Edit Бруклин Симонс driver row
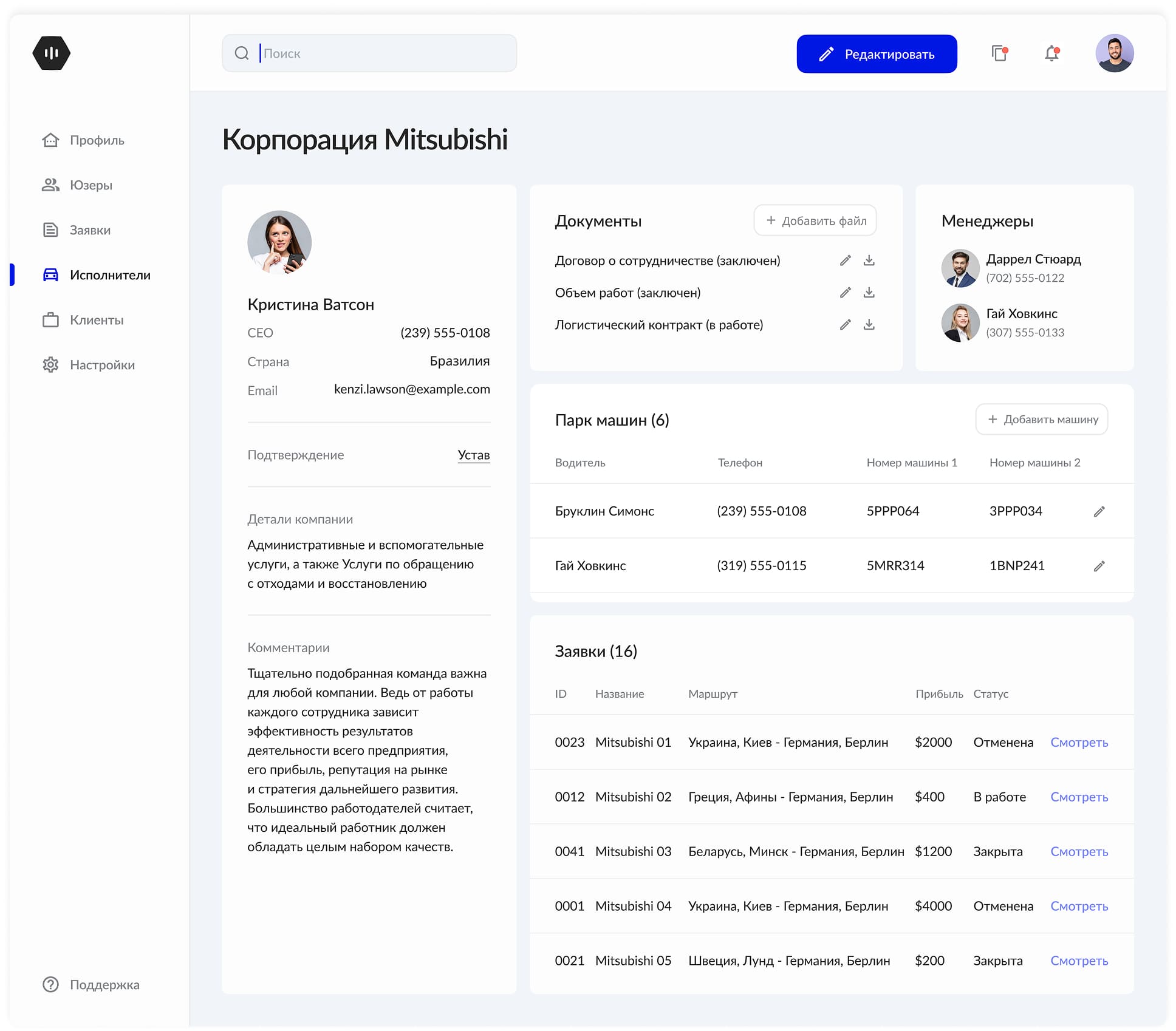 tap(1099, 512)
